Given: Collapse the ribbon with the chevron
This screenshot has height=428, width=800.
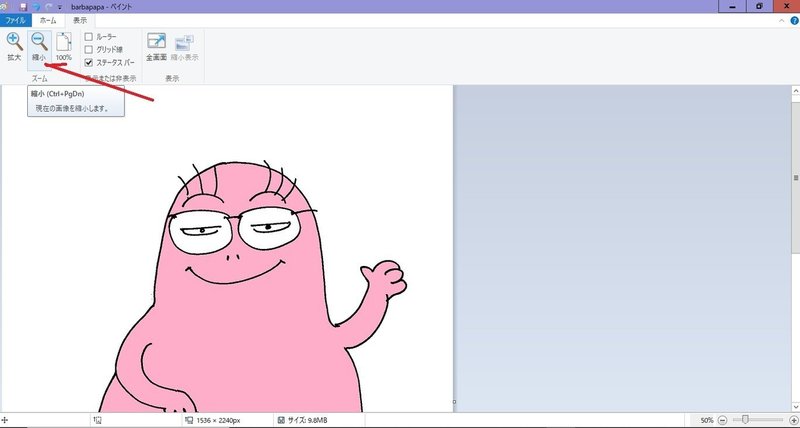Looking at the screenshot, I should (782, 21).
